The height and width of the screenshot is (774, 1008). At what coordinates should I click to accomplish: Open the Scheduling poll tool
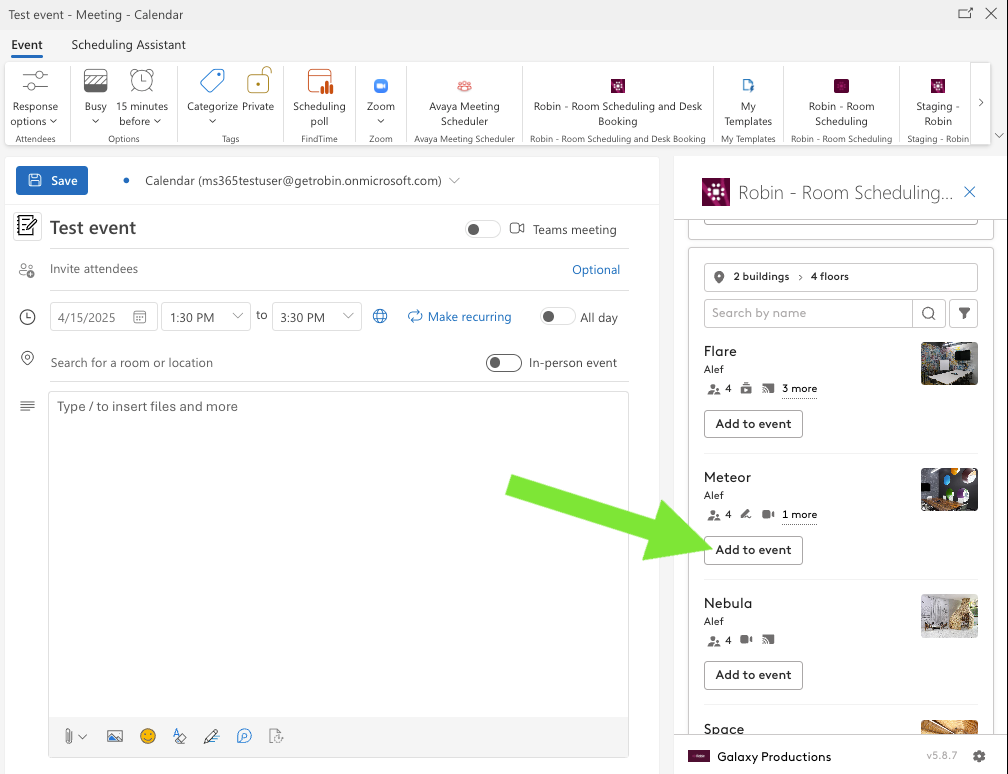click(320, 98)
